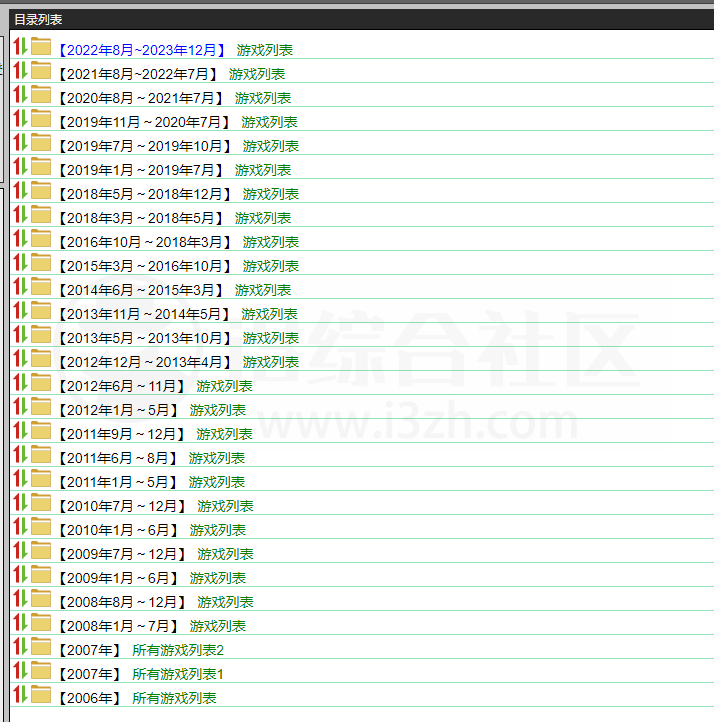This screenshot has width=714, height=722.
Task: Open 【2008年1月～7月】游戏列表 link
Action: (152, 626)
